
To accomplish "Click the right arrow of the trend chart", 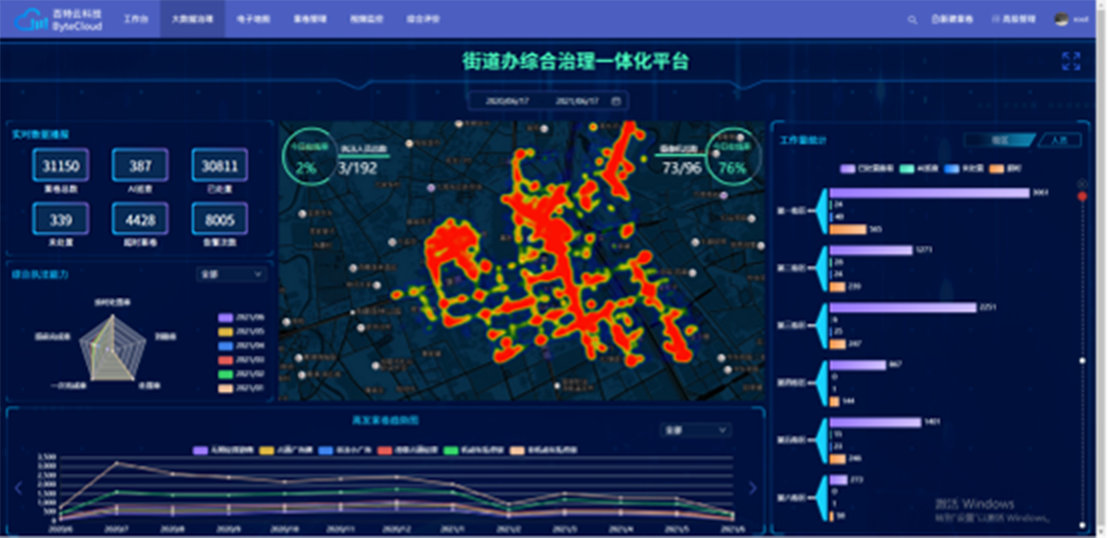I will [753, 488].
